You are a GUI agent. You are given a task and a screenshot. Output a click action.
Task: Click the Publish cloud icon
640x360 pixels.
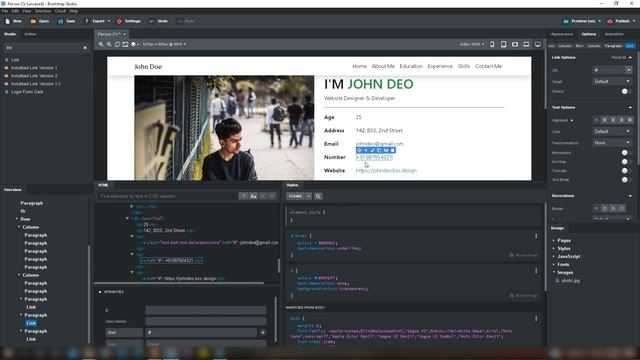click(x=610, y=21)
